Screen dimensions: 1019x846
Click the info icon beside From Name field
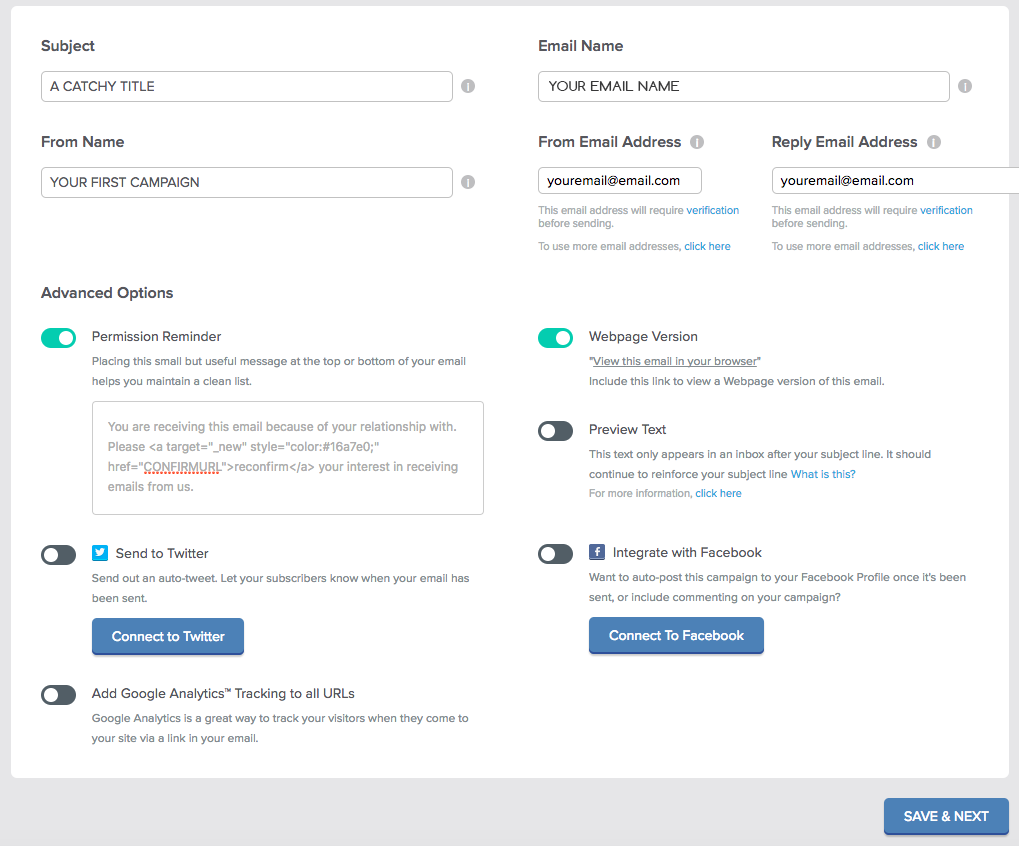tap(468, 182)
